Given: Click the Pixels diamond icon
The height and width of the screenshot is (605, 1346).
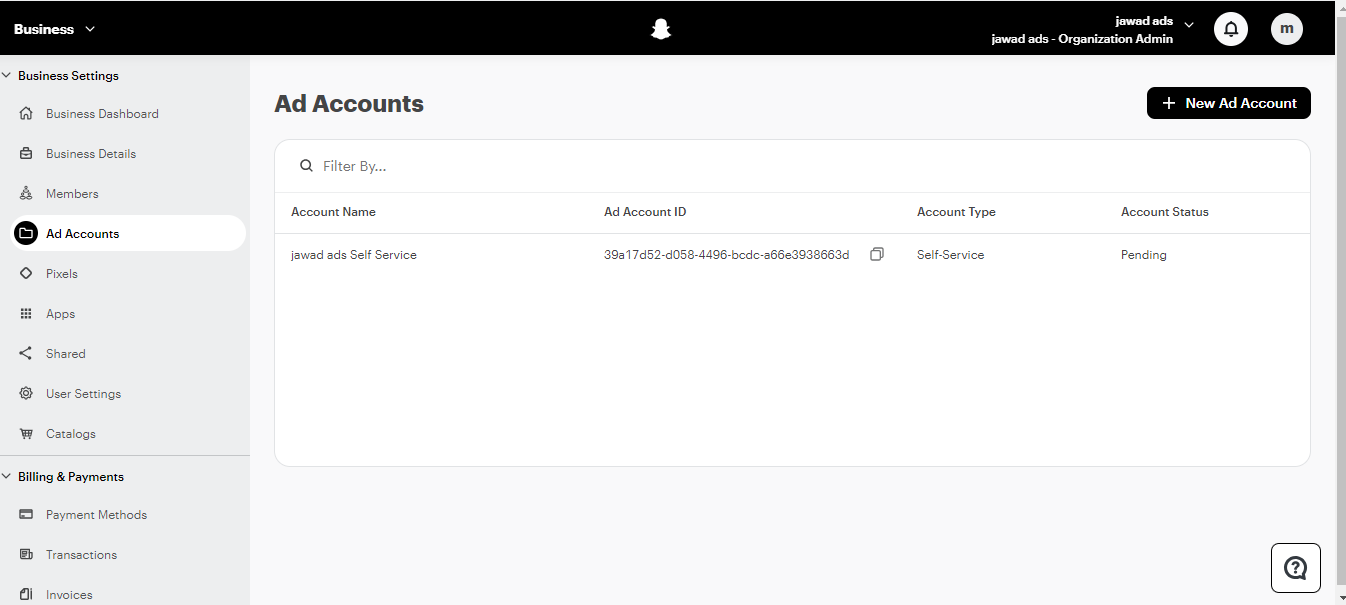Looking at the screenshot, I should click(27, 274).
